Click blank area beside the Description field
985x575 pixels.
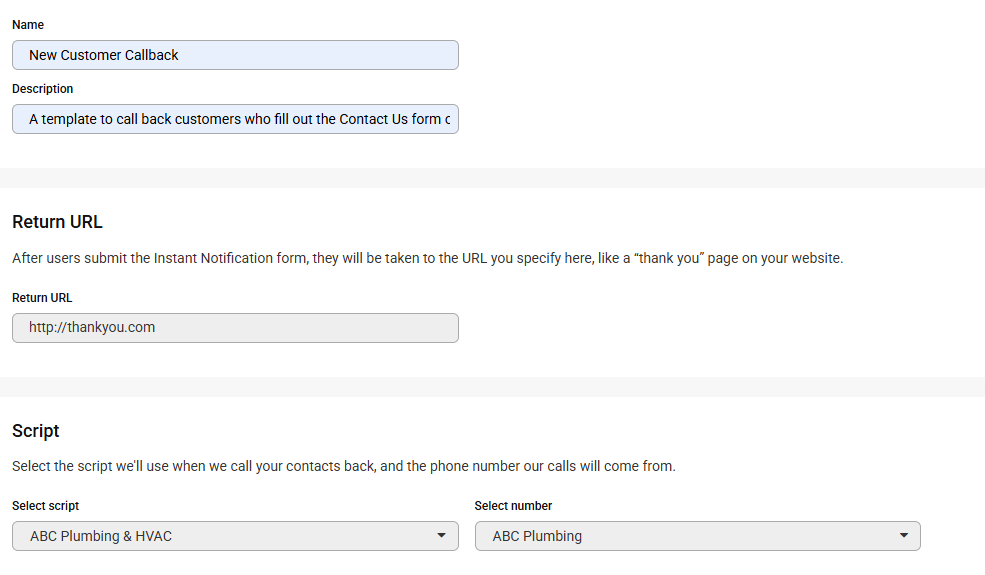tap(716, 119)
